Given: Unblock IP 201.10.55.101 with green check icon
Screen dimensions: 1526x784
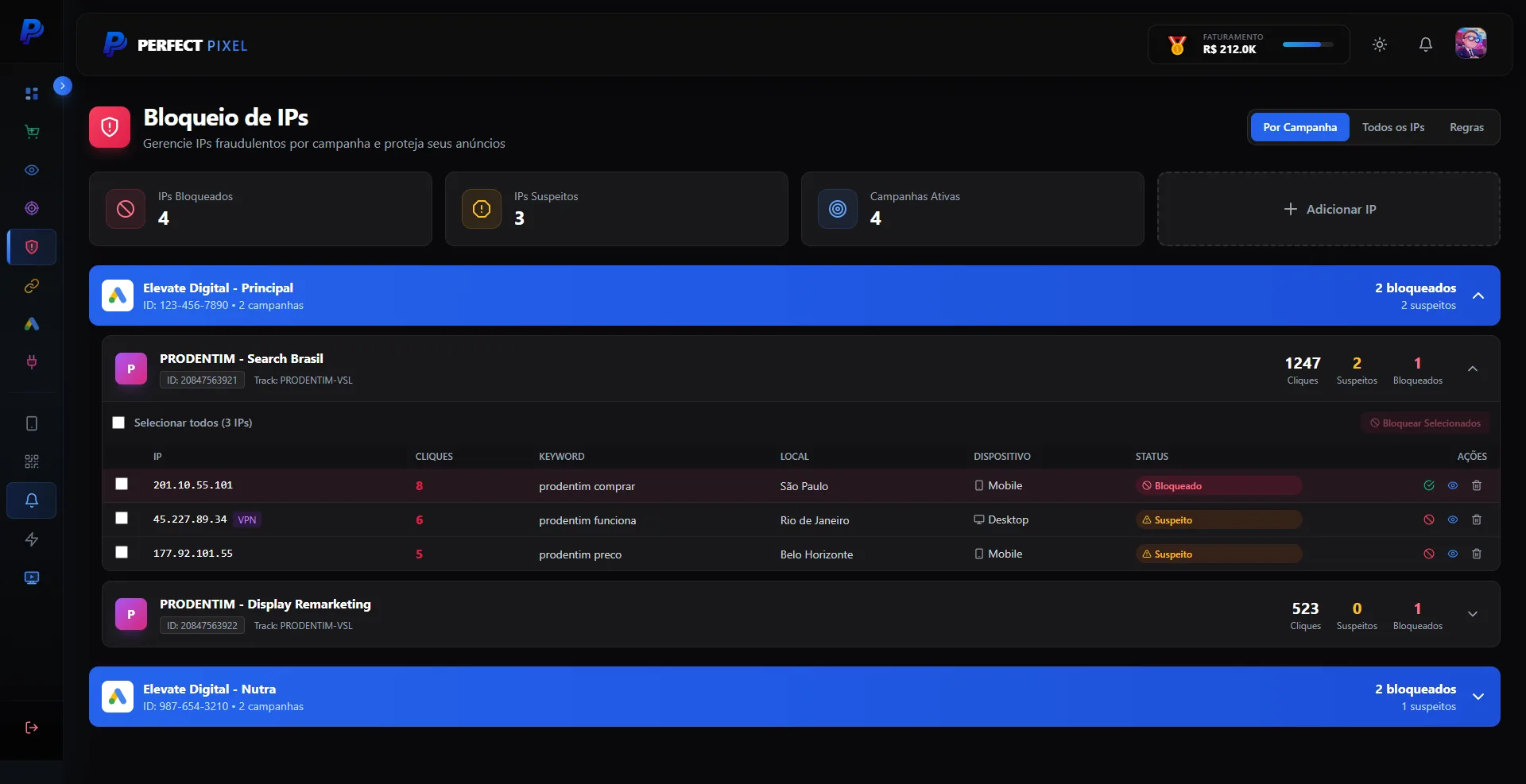Looking at the screenshot, I should point(1429,485).
